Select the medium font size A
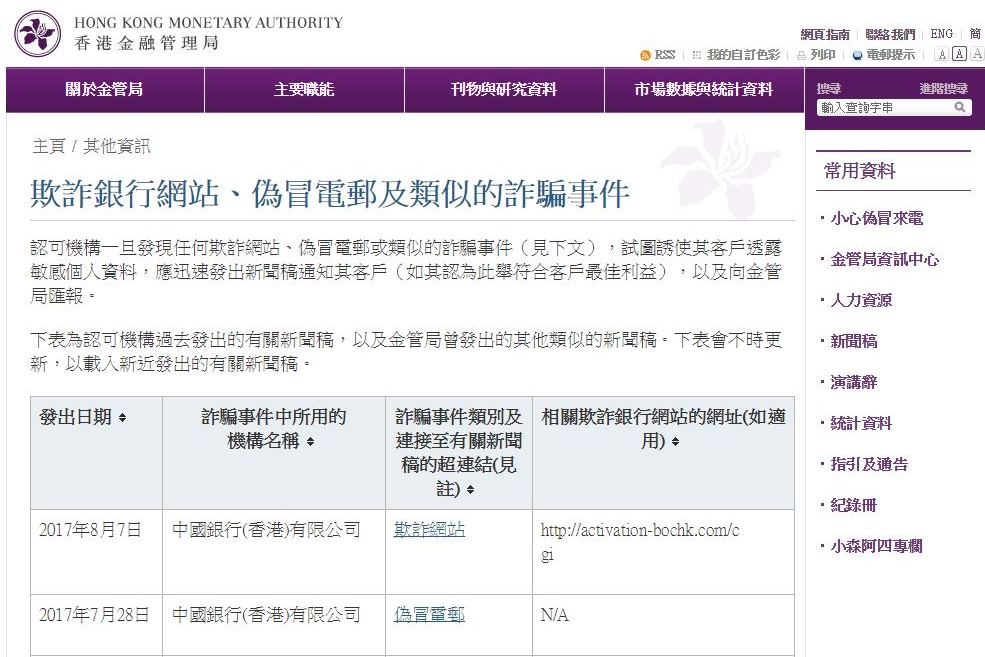 point(959,54)
